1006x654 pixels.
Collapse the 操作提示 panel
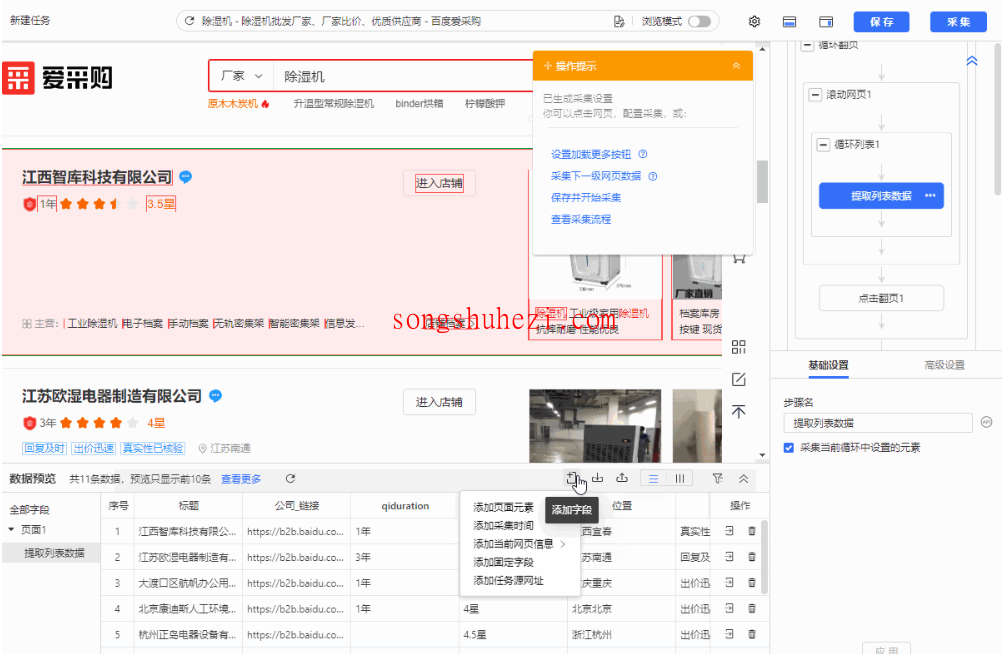[736, 65]
